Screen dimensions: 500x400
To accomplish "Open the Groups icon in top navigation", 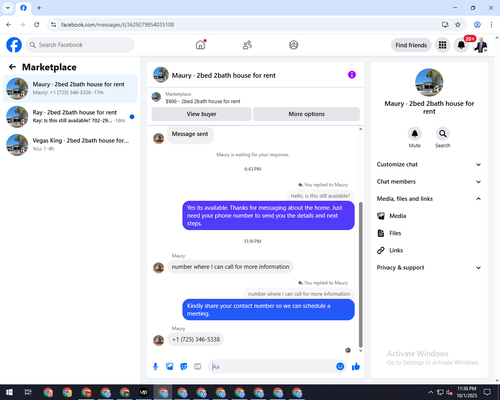I will (x=294, y=45).
